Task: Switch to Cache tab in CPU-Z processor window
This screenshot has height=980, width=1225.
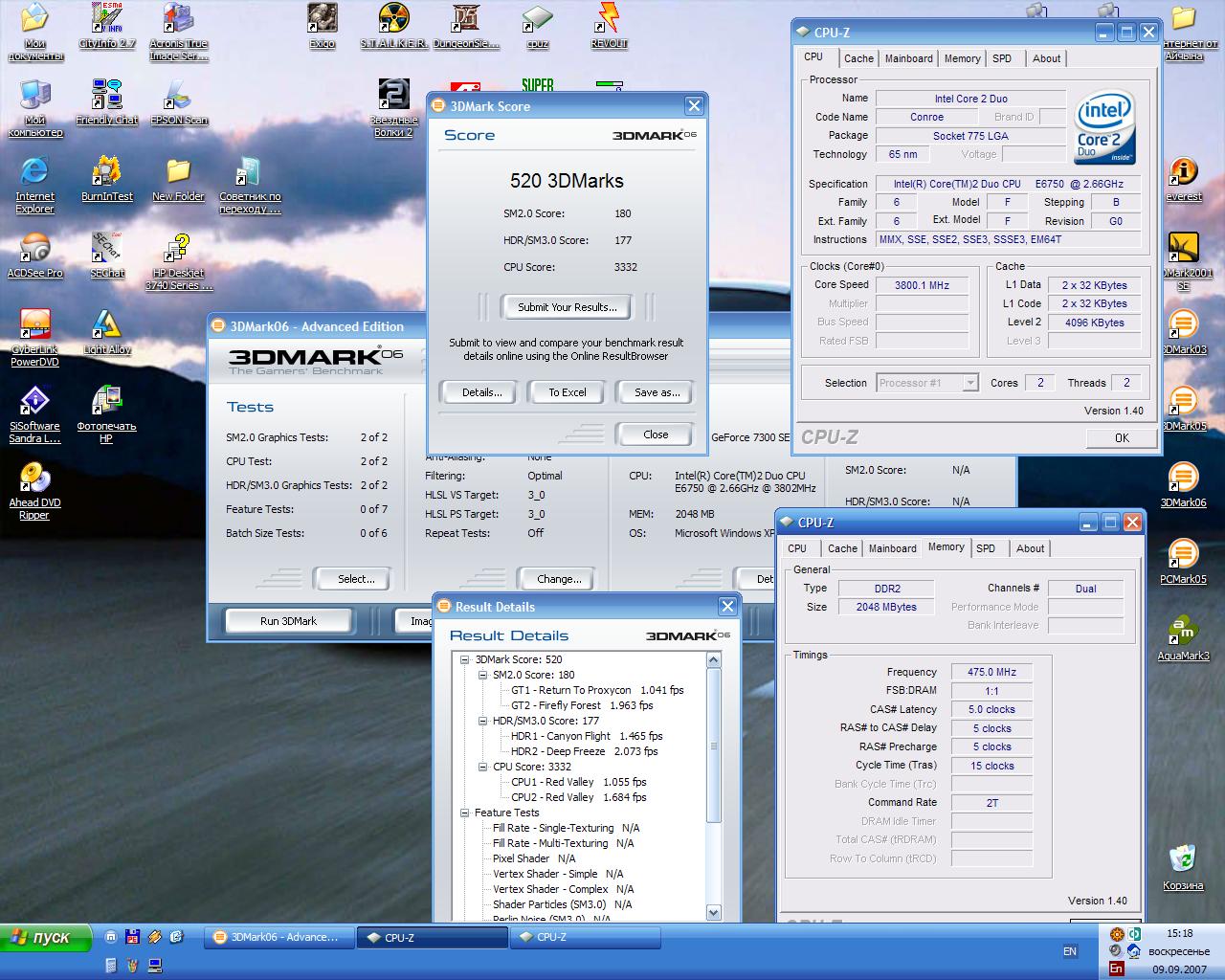Action: click(858, 58)
